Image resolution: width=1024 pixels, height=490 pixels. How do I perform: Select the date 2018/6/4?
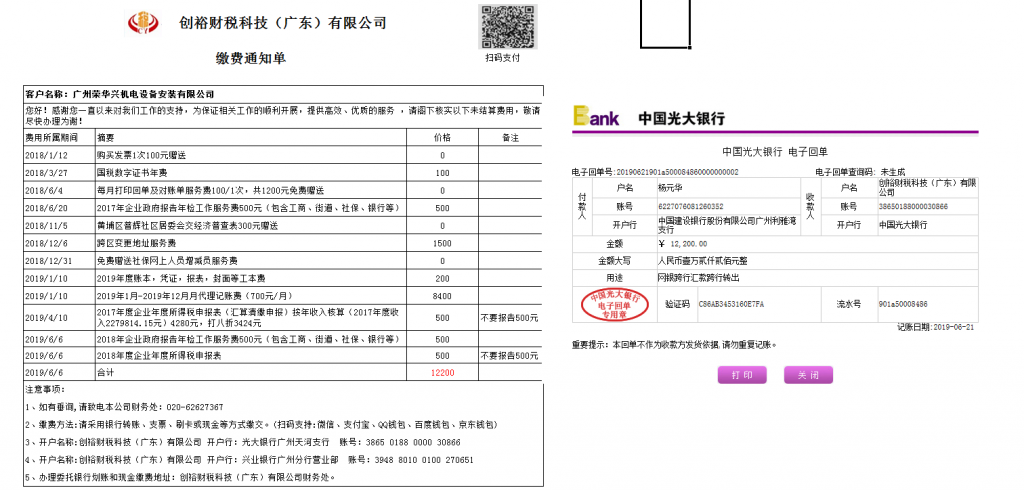coord(44,191)
